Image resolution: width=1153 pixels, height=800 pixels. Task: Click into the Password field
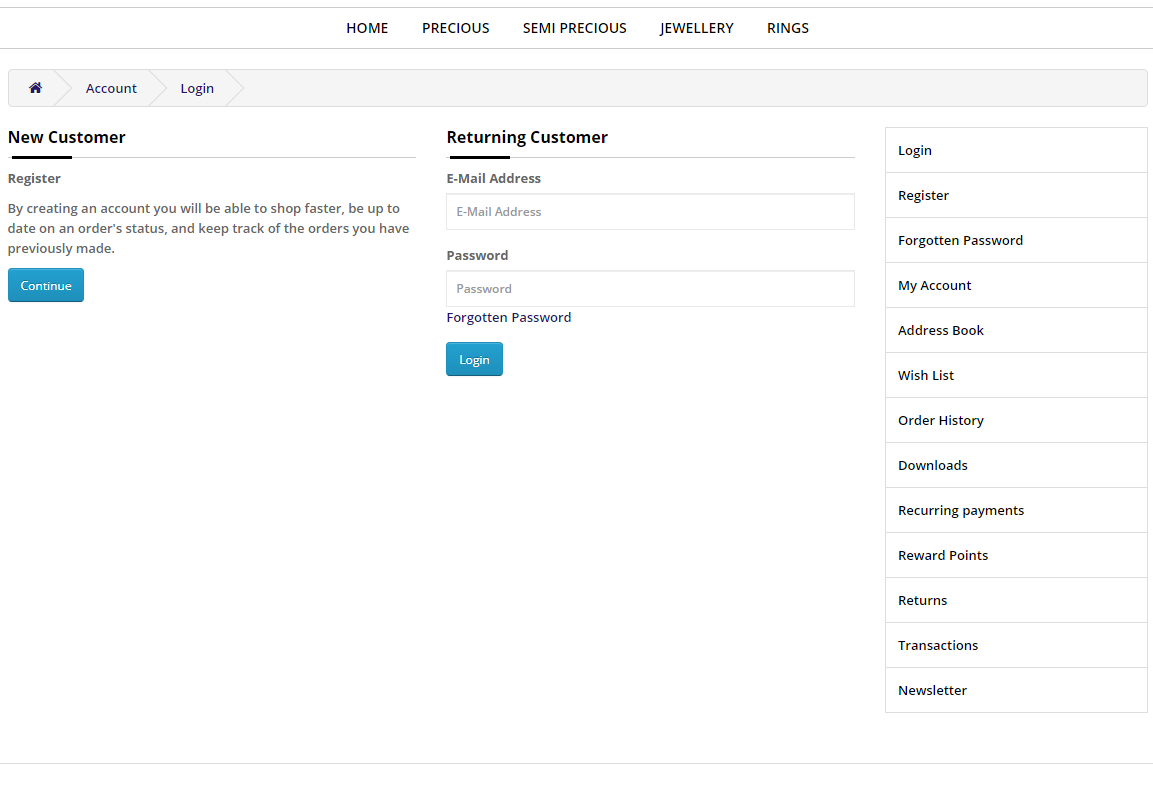tap(650, 289)
